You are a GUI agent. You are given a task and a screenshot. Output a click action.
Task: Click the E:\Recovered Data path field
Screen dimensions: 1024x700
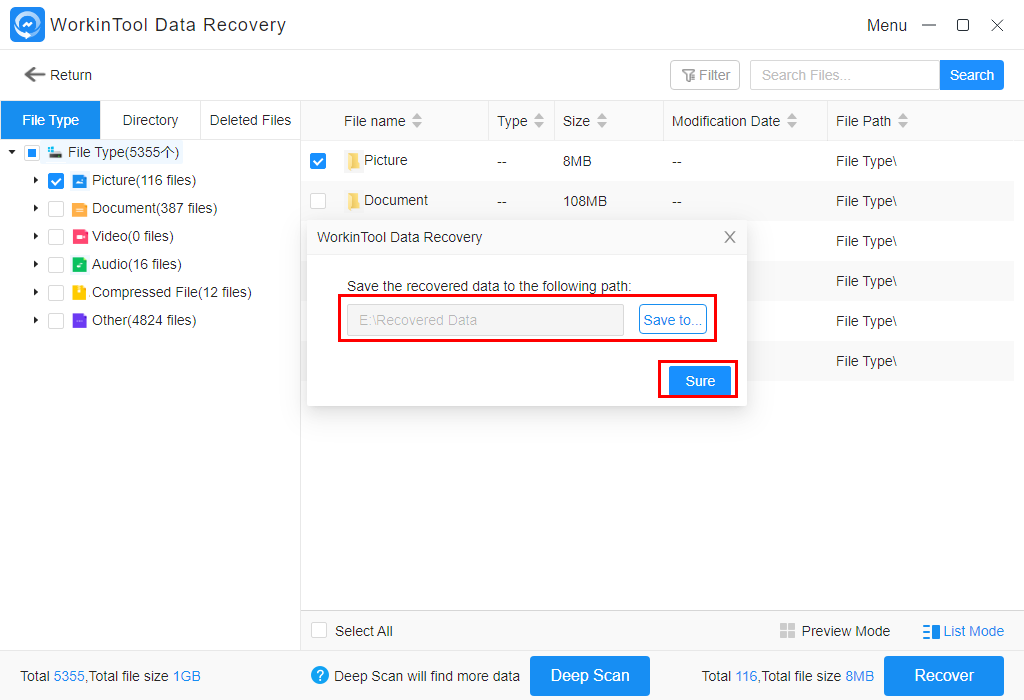pos(485,320)
